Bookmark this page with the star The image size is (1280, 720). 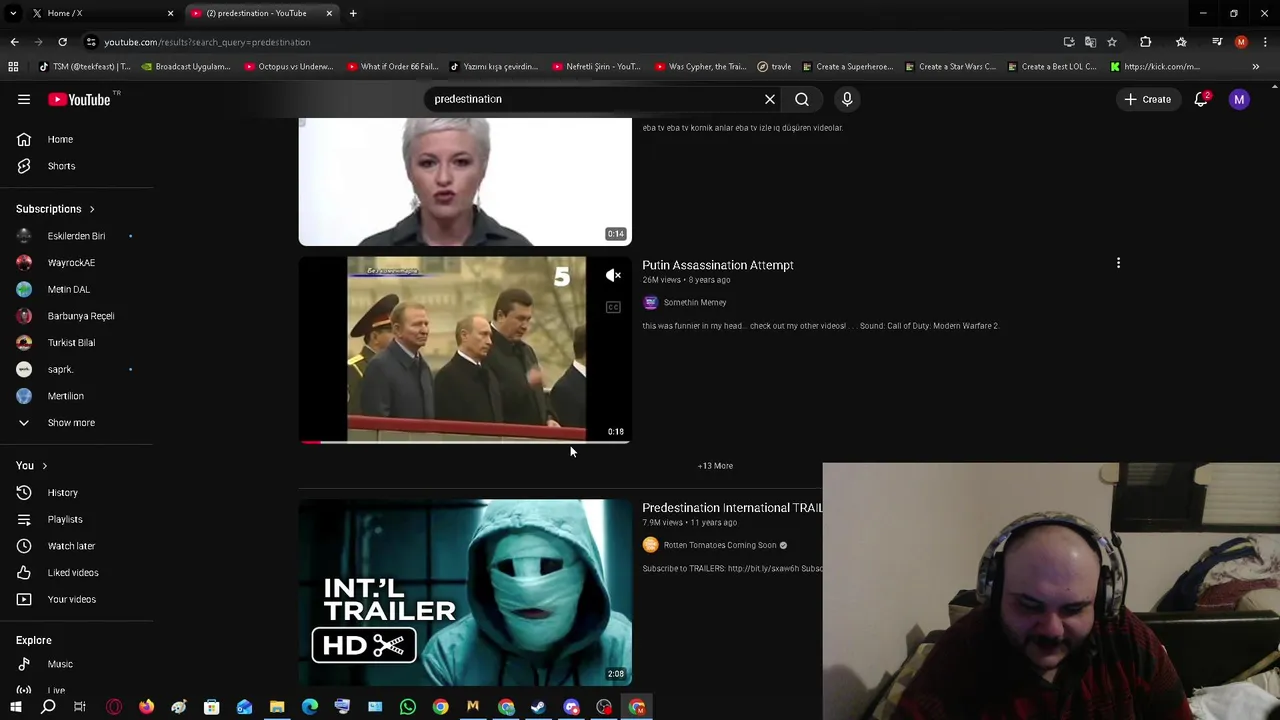tap(1112, 42)
